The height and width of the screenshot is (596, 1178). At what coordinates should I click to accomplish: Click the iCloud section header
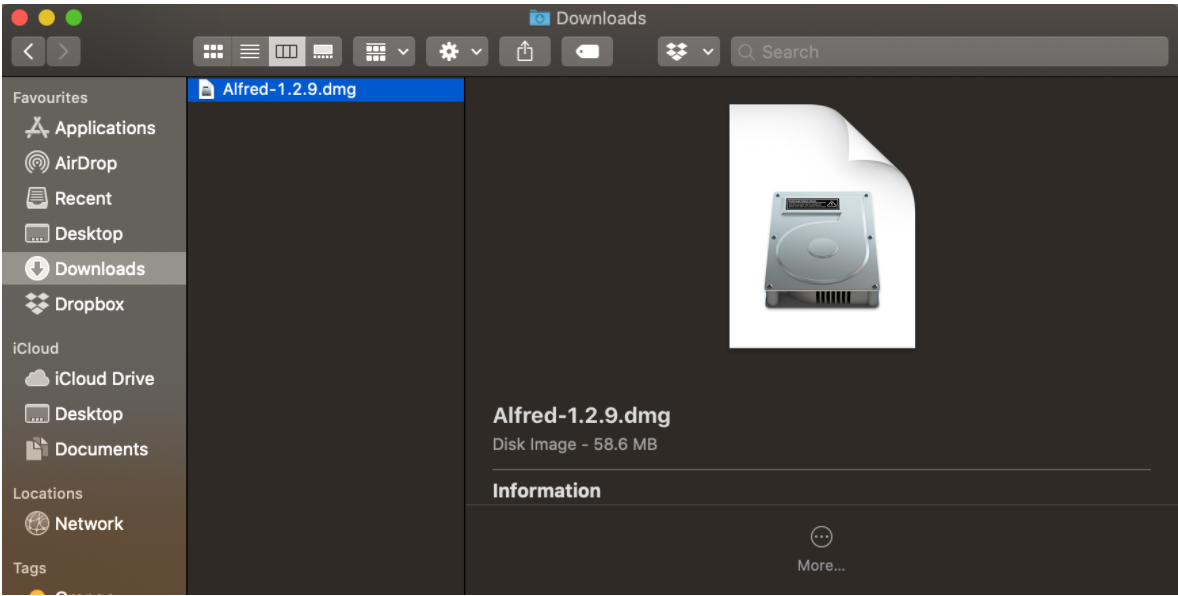pyautogui.click(x=35, y=348)
